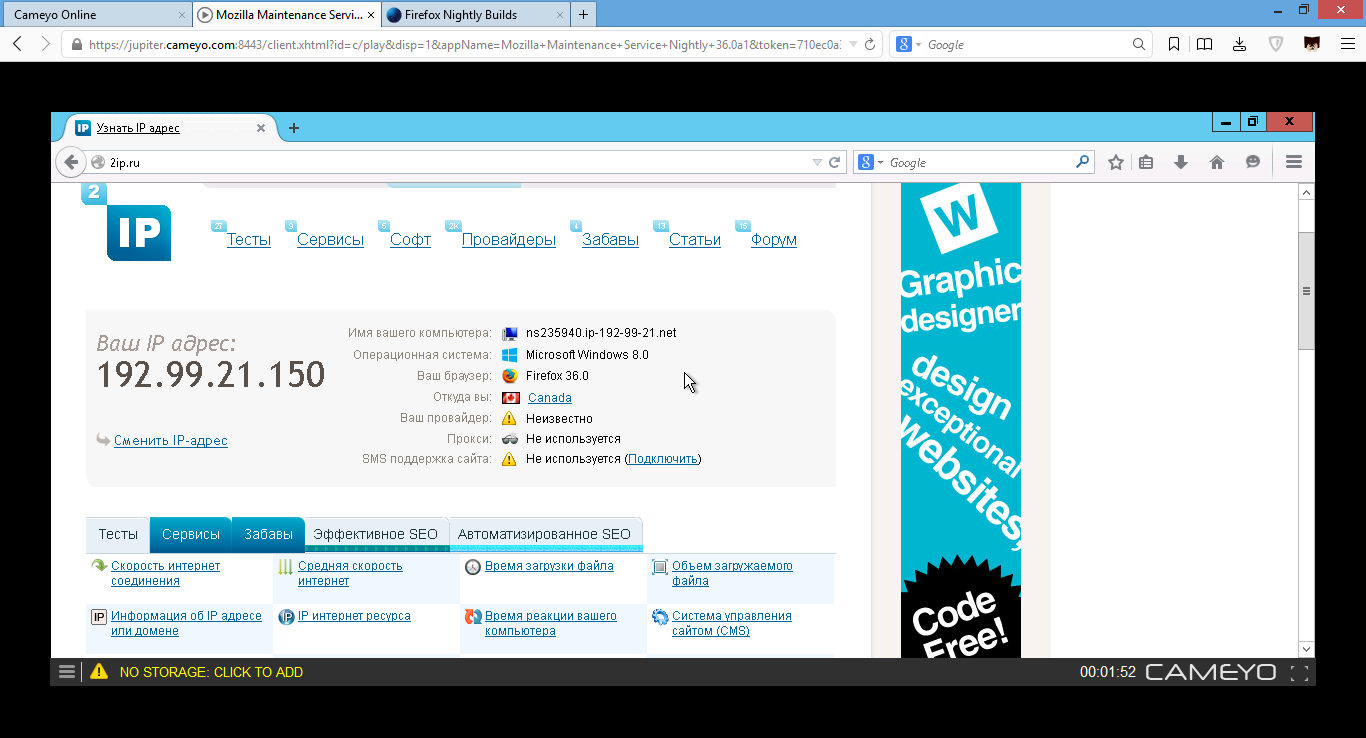Switch to the Firefox Nightly Builds tab

click(474, 15)
